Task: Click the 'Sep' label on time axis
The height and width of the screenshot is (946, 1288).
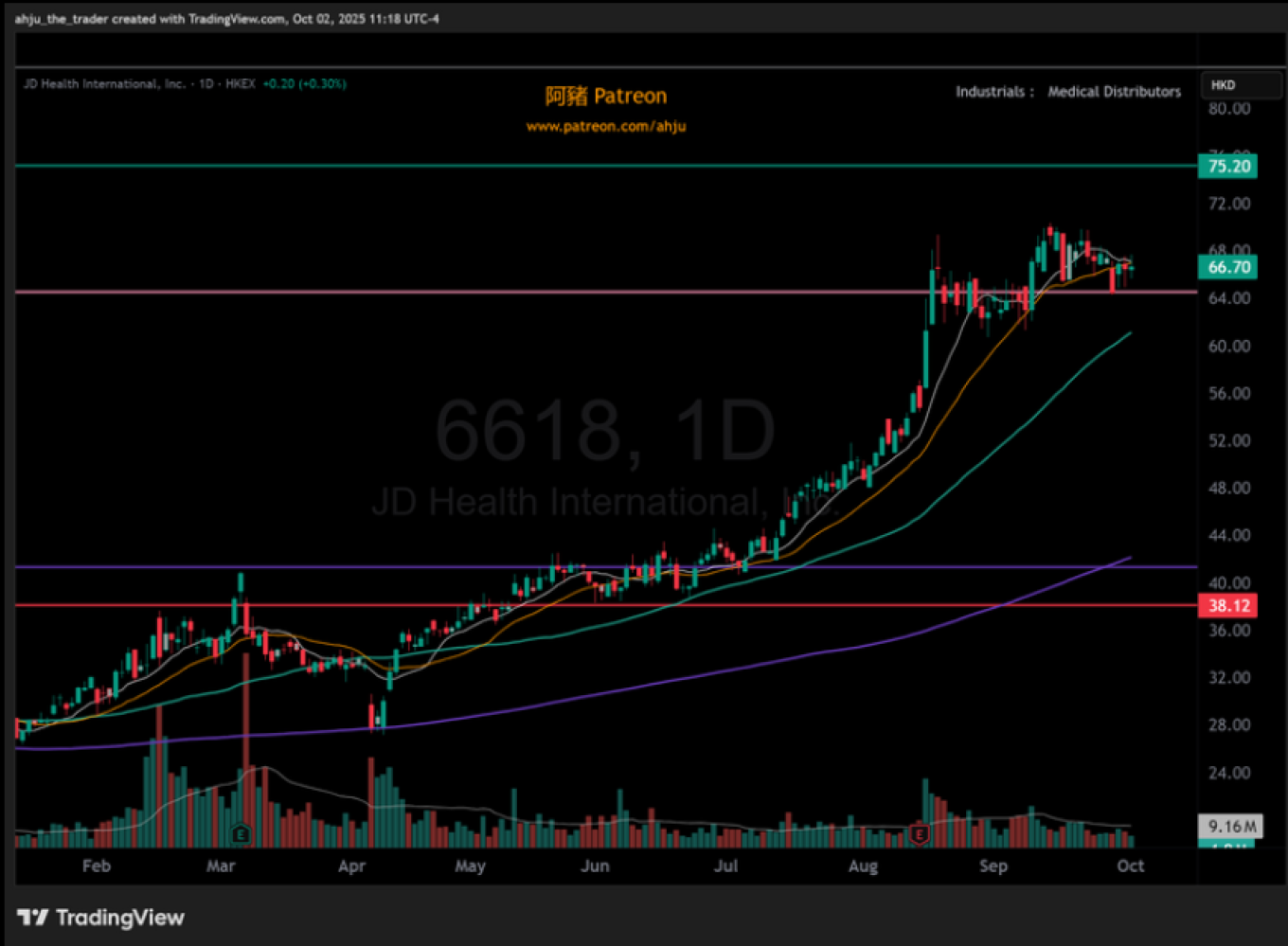Action: click(993, 866)
